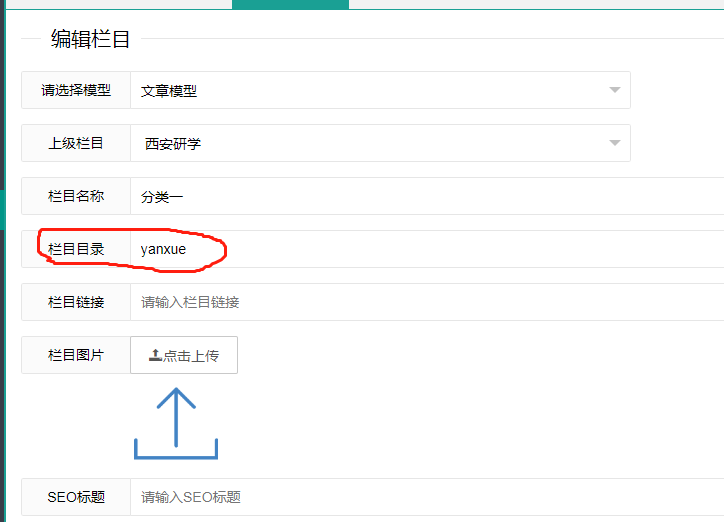This screenshot has height=522, width=724.
Task: Click the 栏目链接 label
Action: [x=76, y=302]
